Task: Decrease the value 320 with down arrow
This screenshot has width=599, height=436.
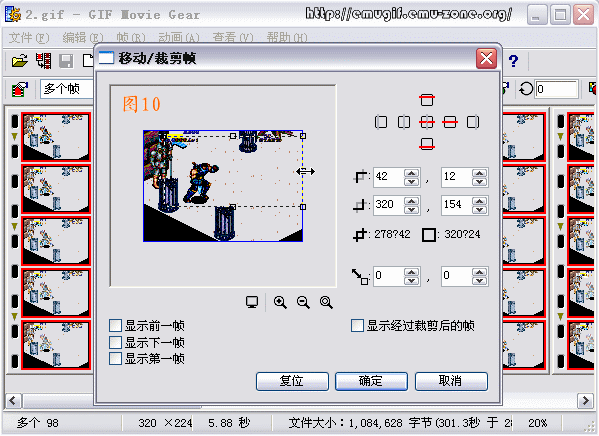Action: [x=411, y=209]
